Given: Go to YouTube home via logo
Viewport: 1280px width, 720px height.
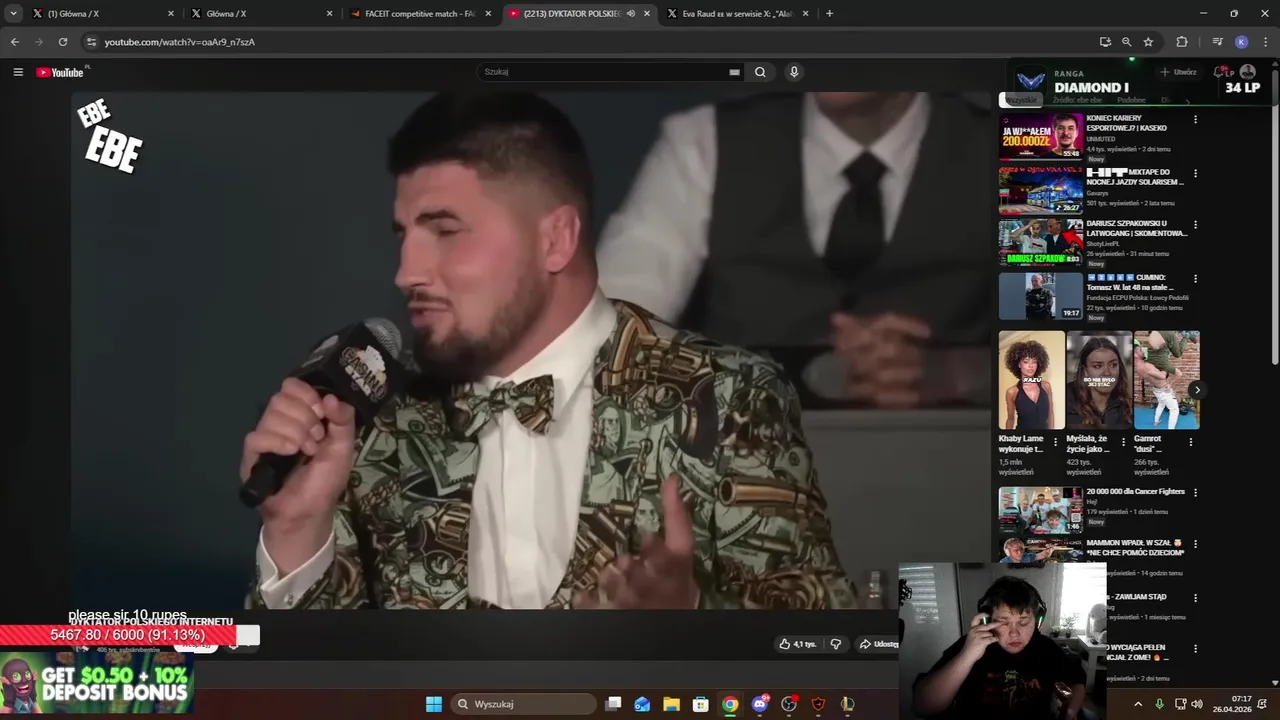Looking at the screenshot, I should click(60, 72).
